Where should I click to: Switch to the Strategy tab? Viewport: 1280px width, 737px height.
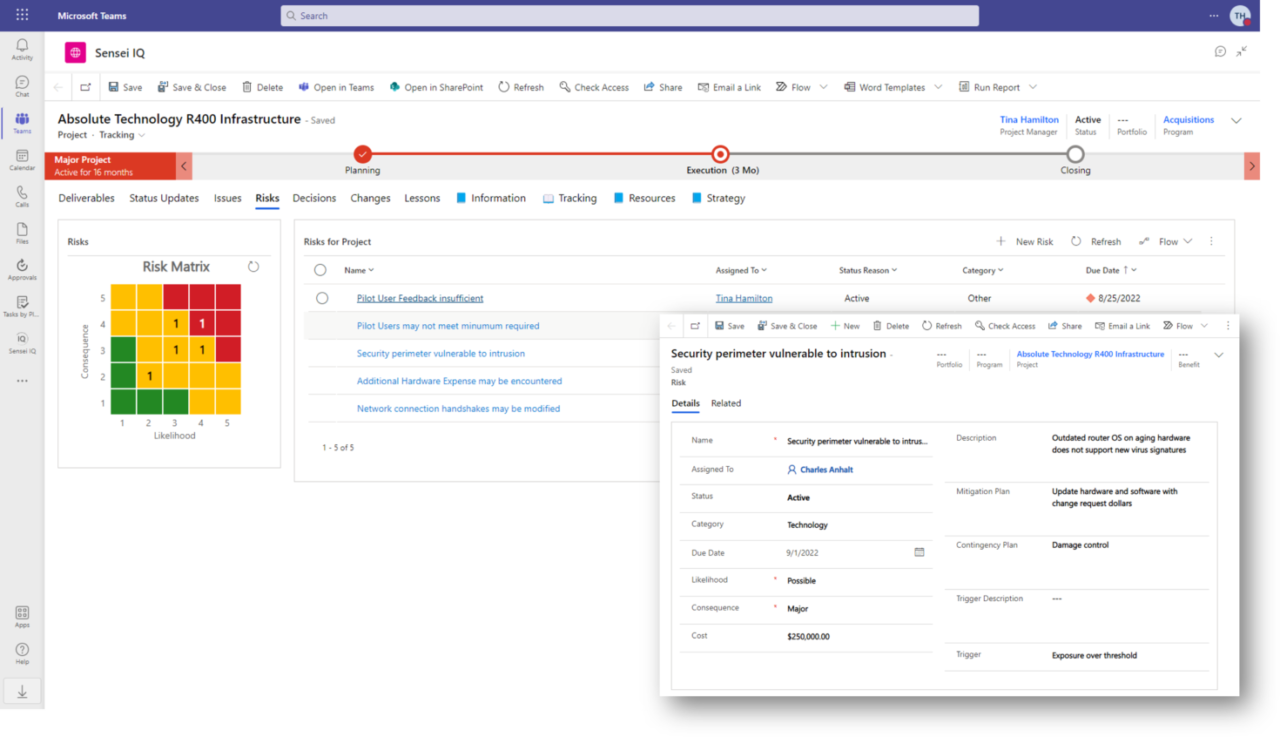coord(718,198)
